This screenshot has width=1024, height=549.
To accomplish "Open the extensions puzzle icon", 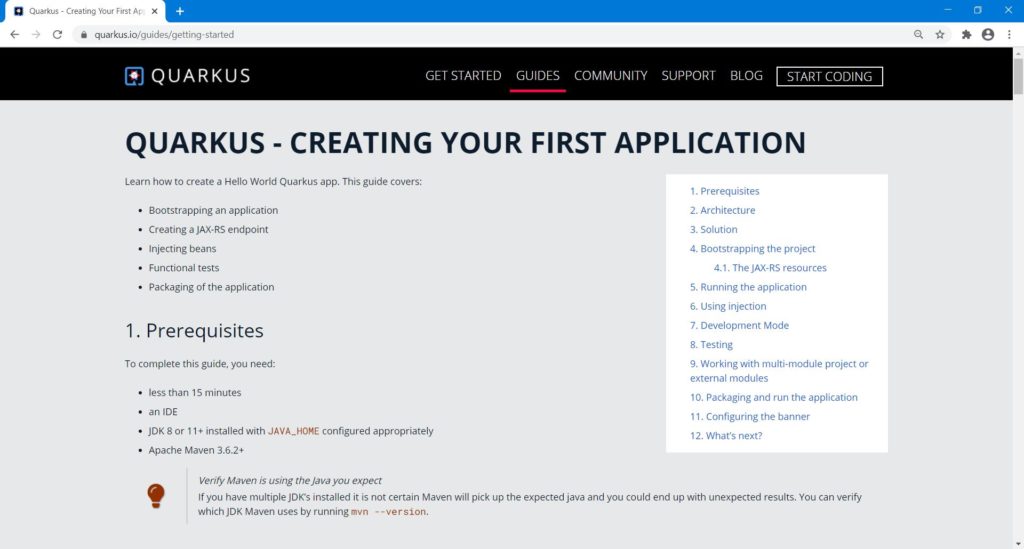I will click(967, 35).
